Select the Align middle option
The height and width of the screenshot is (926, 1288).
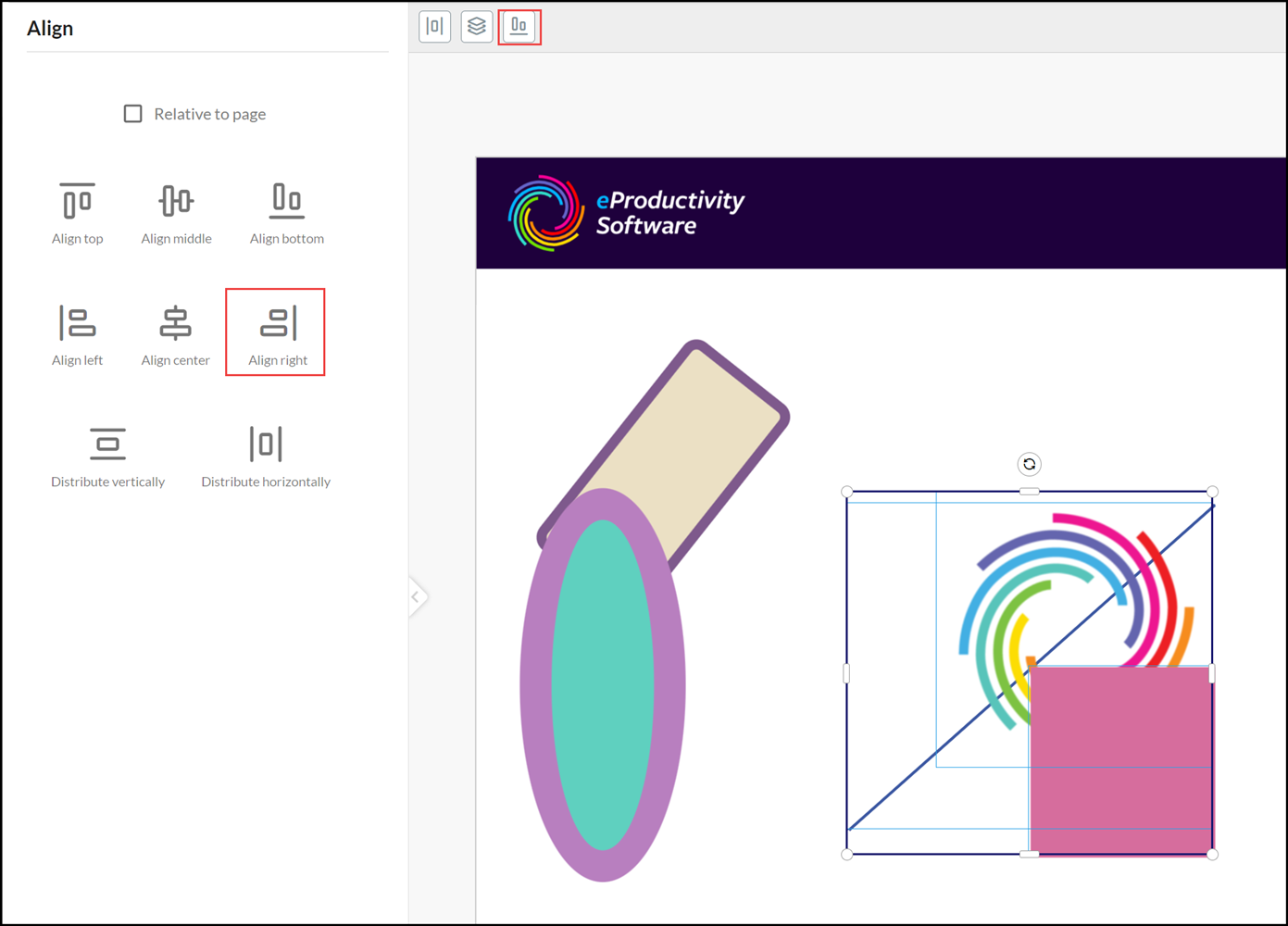tap(176, 202)
